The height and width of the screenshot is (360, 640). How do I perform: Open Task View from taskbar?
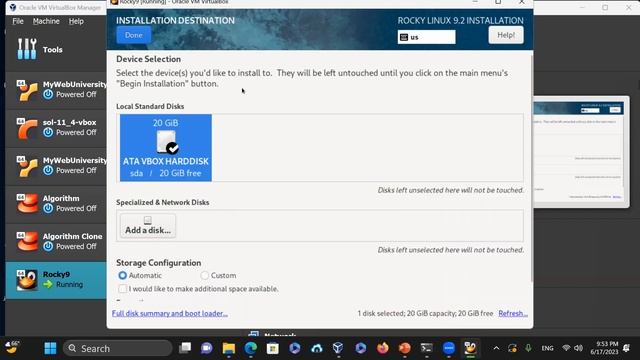[x=185, y=348]
